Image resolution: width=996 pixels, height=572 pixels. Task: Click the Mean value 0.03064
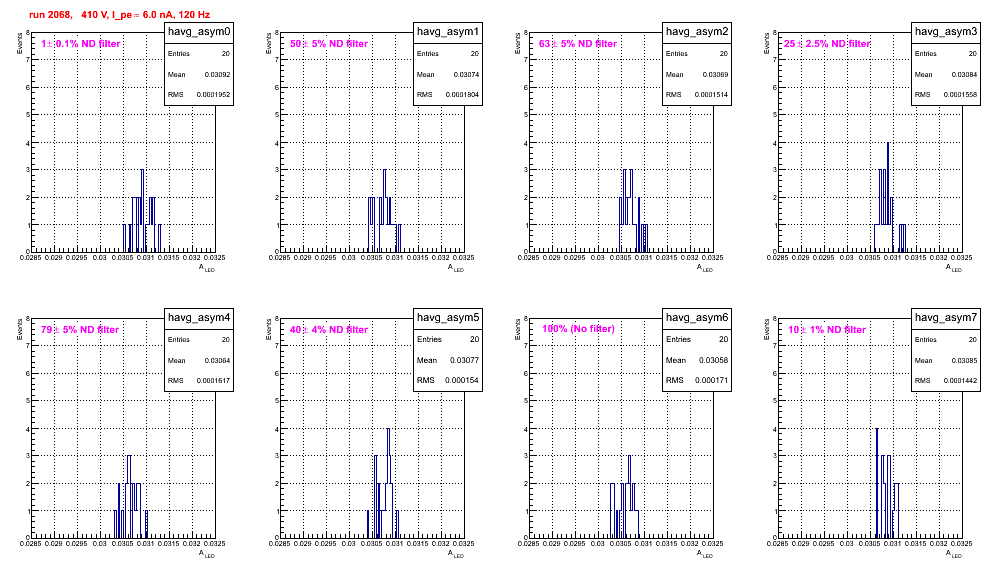point(217,360)
